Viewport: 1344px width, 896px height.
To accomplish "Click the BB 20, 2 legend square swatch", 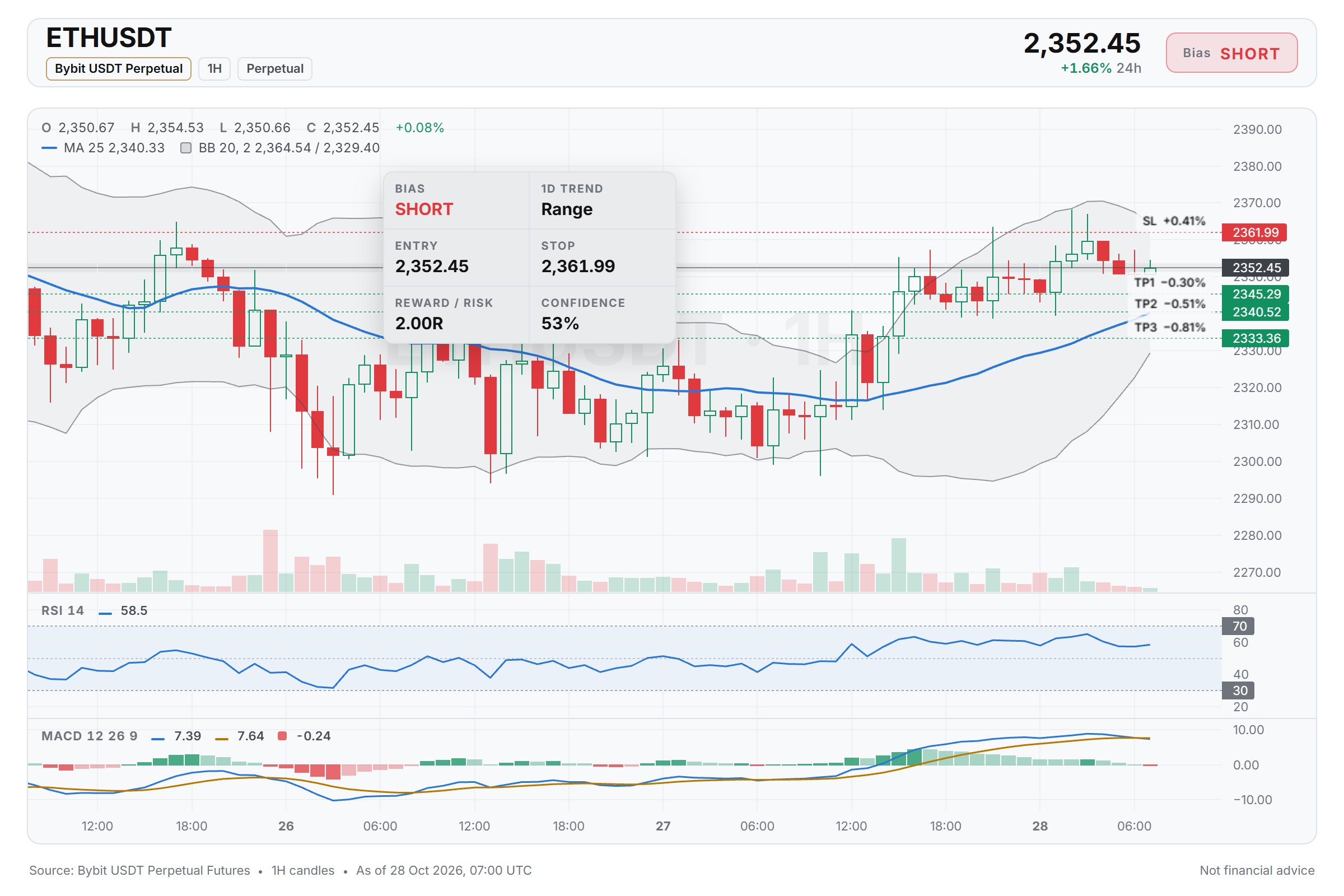I will (186, 148).
